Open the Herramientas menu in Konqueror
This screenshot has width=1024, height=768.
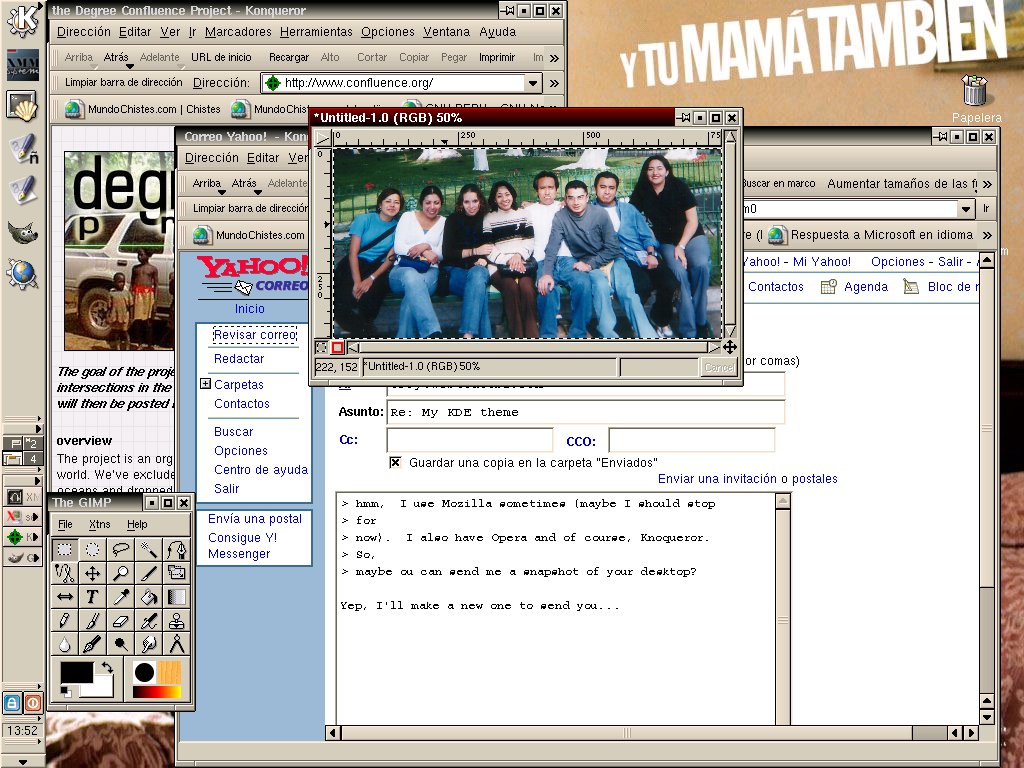316,31
